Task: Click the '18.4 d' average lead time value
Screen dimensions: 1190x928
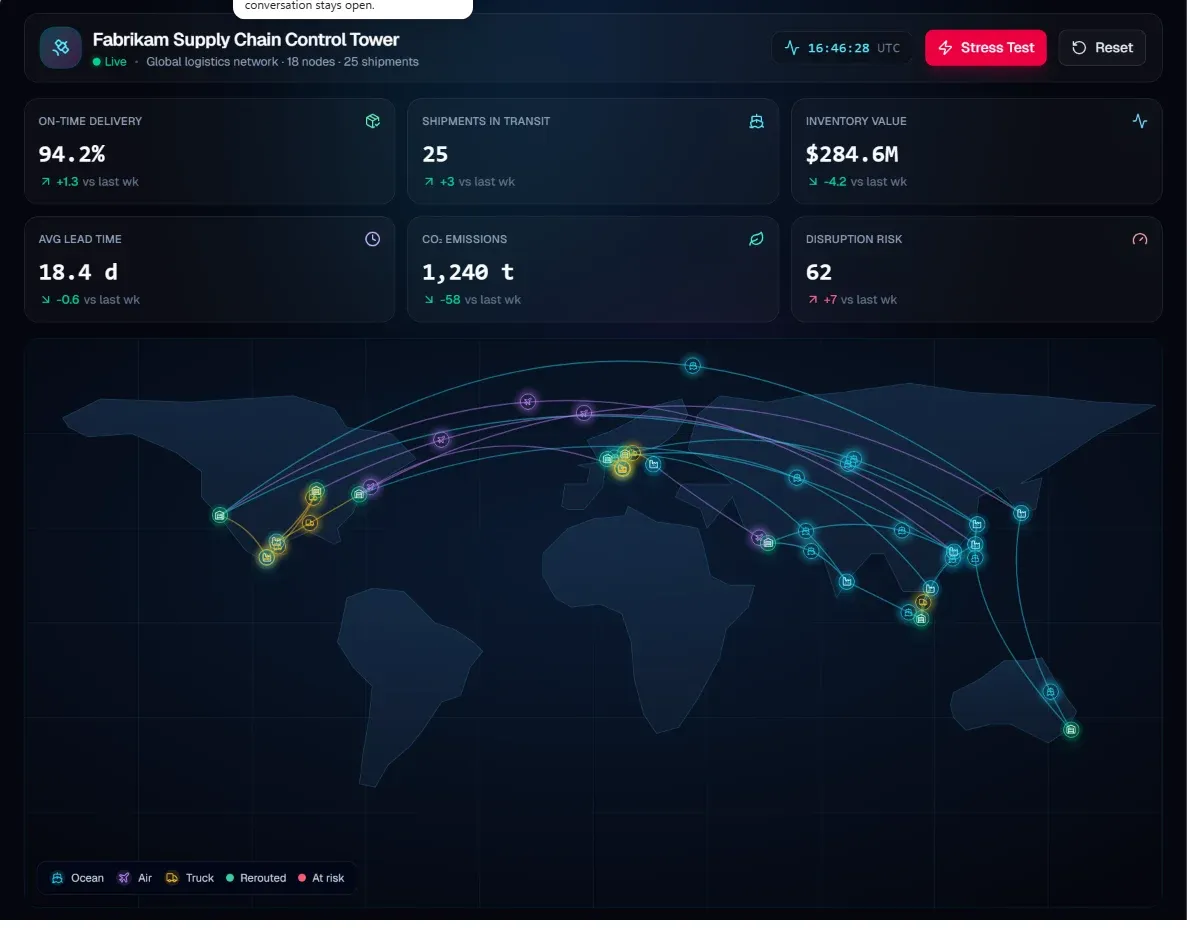Action: click(x=78, y=272)
